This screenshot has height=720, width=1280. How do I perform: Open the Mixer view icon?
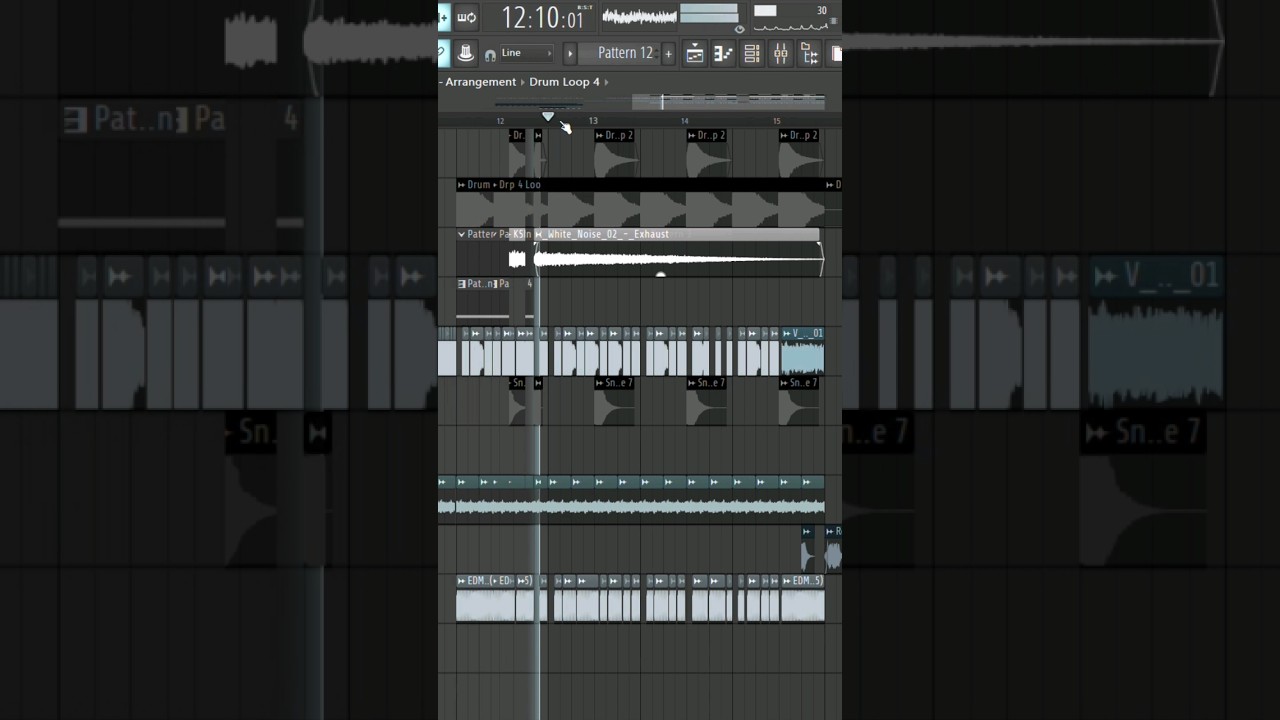pos(781,54)
